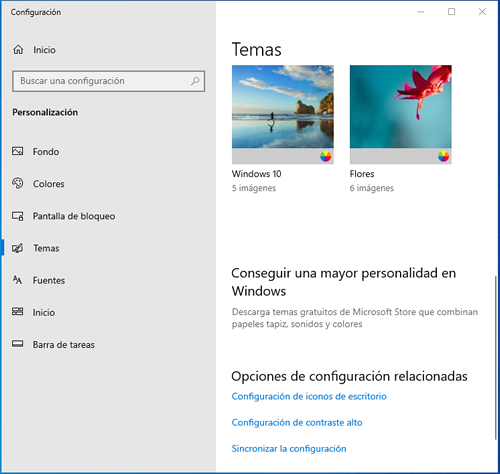Open Configuración de contraste alto link
The height and width of the screenshot is (474, 500).
(297, 422)
